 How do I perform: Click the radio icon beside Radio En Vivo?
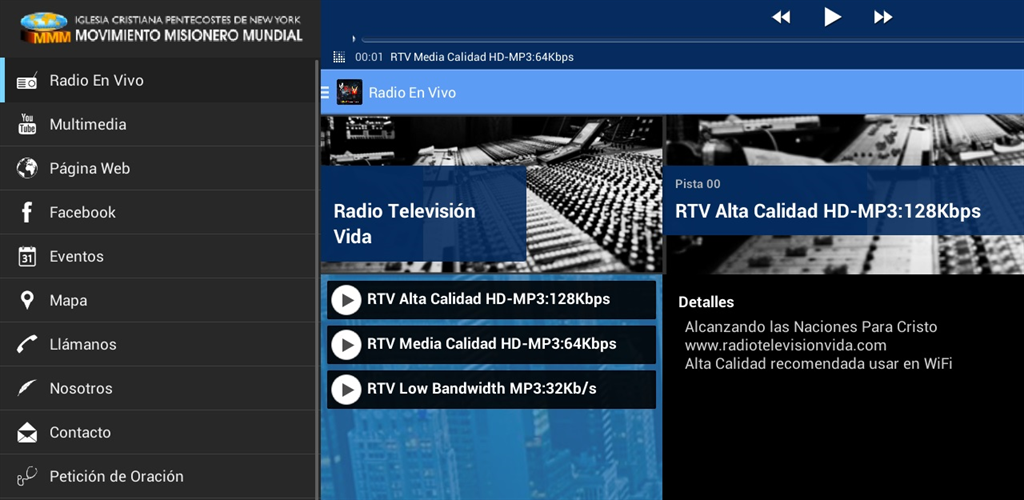click(27, 81)
